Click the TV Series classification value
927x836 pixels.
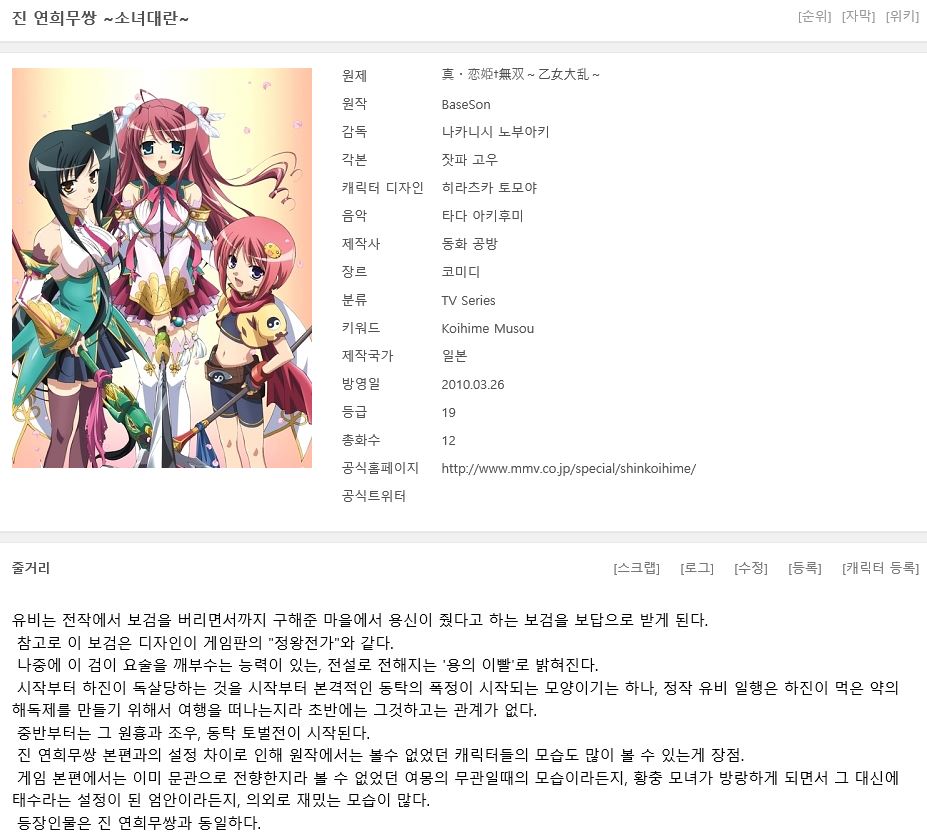(x=468, y=300)
